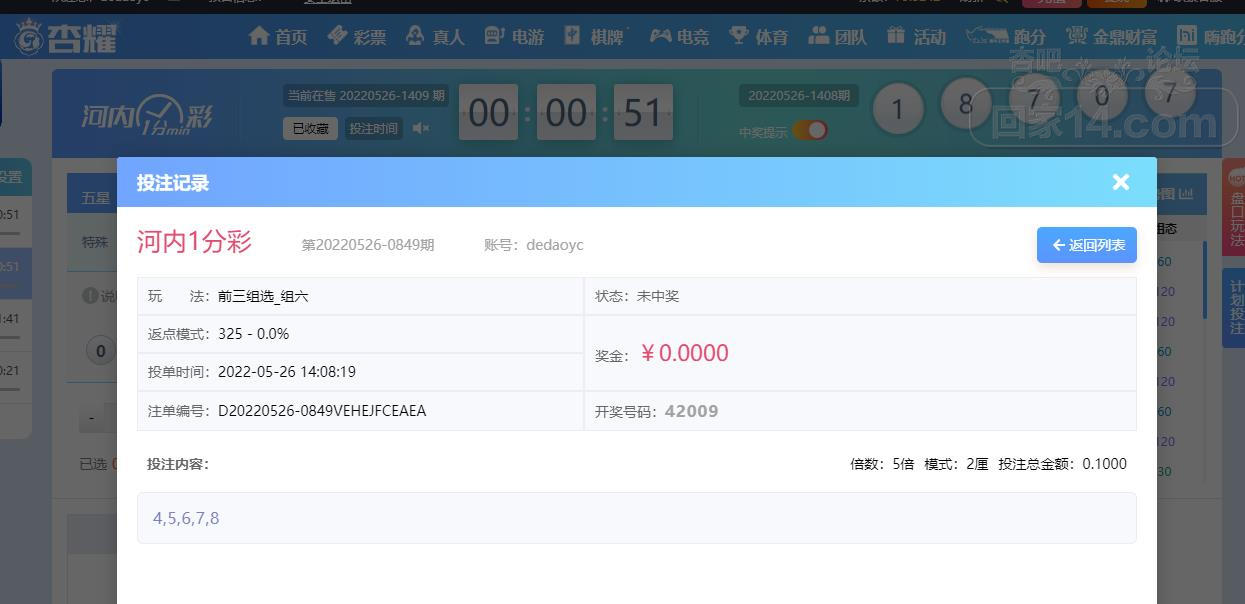This screenshot has height=604, width=1245.
Task: Mute the sound speaker icon
Action: click(x=421, y=128)
